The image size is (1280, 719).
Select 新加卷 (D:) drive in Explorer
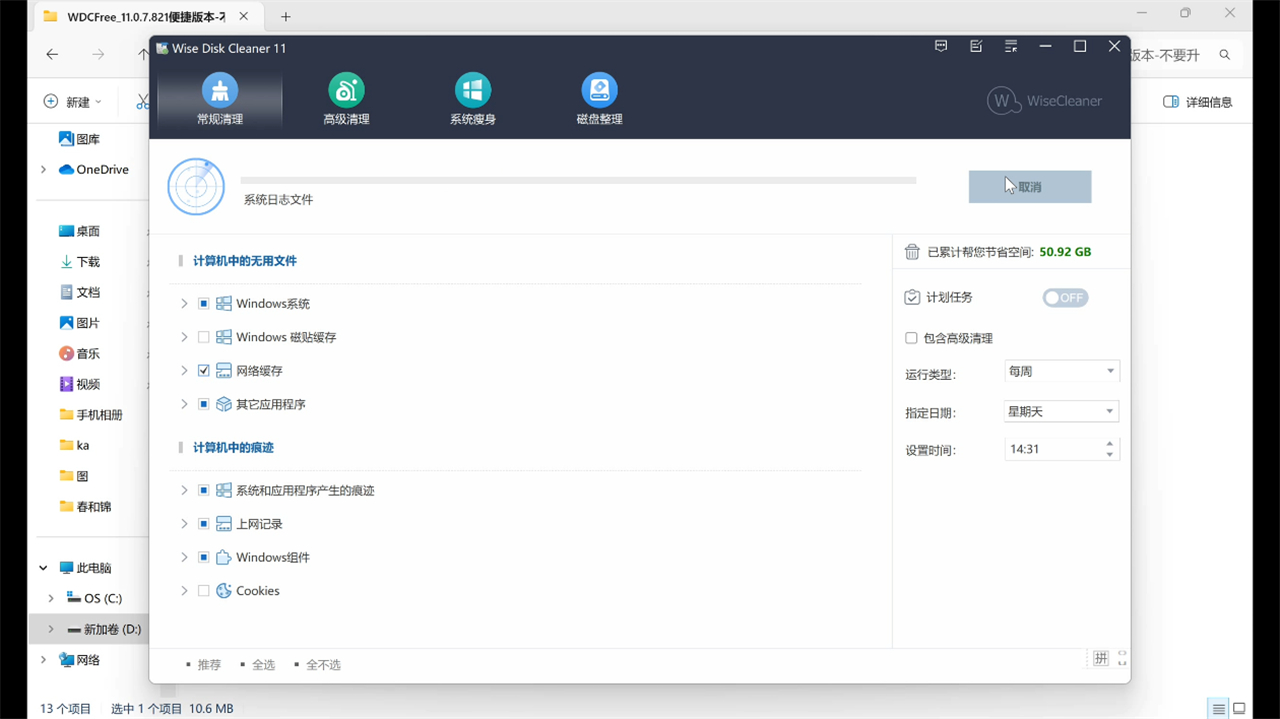point(104,629)
